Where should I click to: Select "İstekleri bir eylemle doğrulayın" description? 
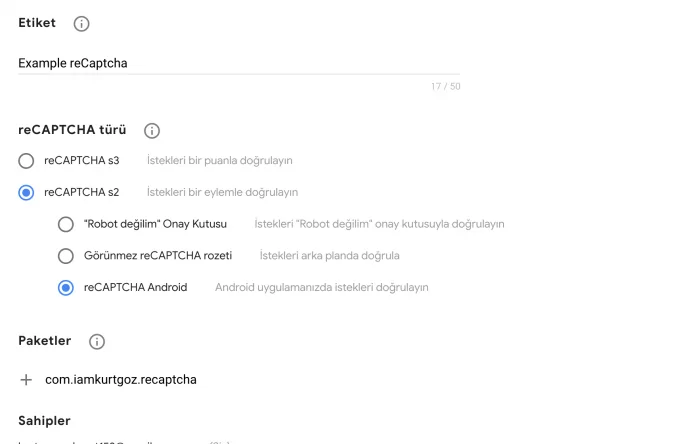(x=222, y=192)
